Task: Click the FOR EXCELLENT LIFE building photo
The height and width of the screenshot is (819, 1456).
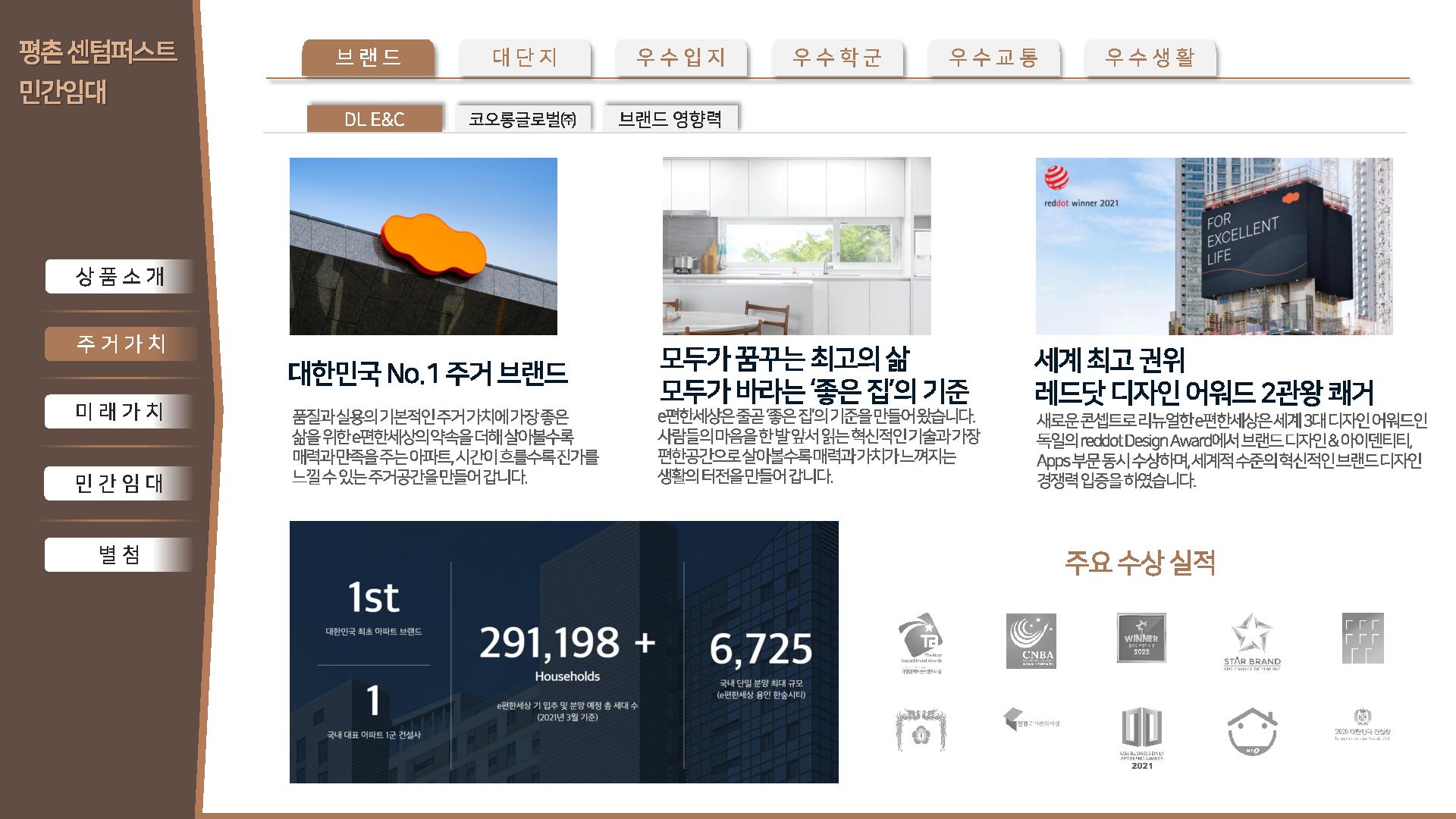Action: point(1214,246)
